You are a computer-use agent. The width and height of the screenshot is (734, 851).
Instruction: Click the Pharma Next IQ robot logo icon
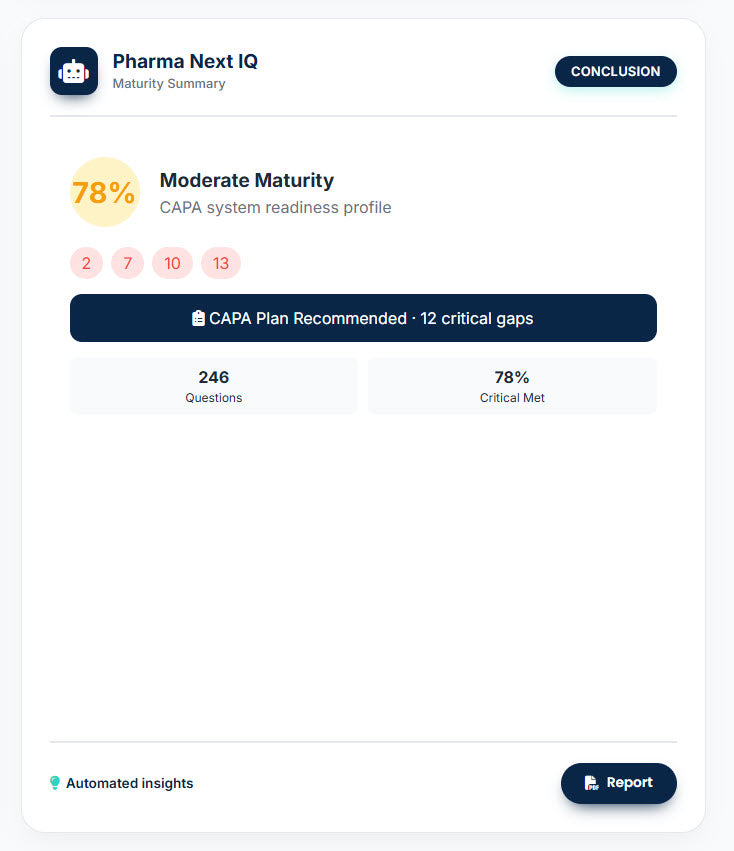[x=74, y=71]
